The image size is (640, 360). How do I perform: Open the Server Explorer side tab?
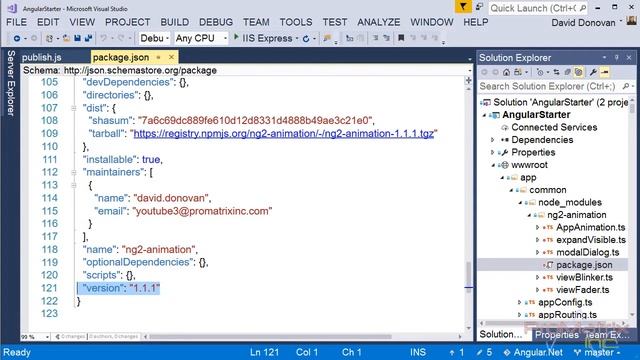tap(11, 83)
